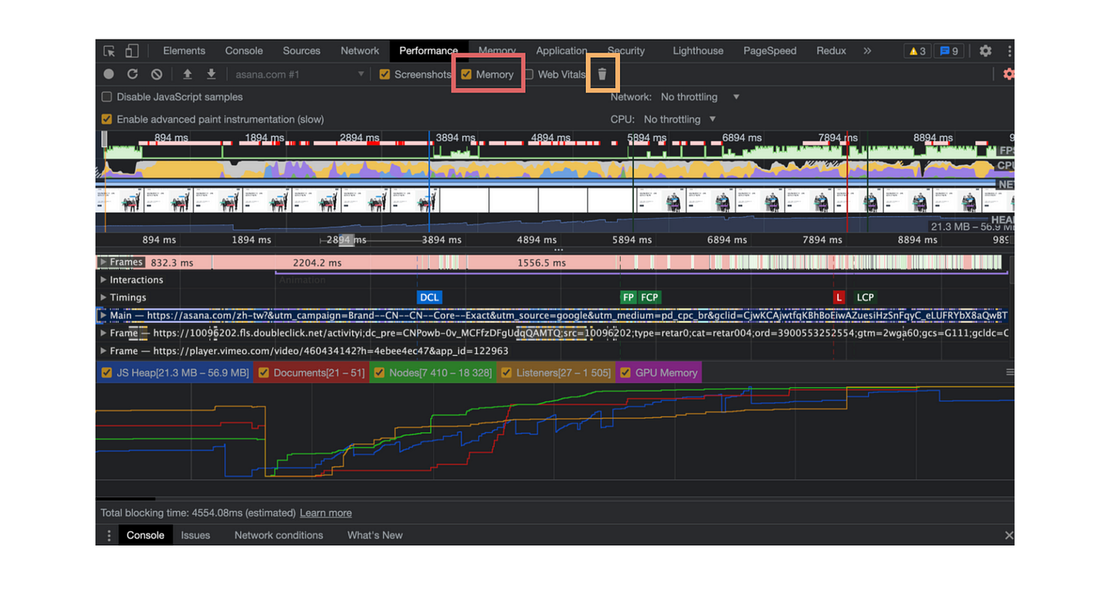Toggle the GPU Memory legend swatch
1110x593 pixels.
(626, 373)
